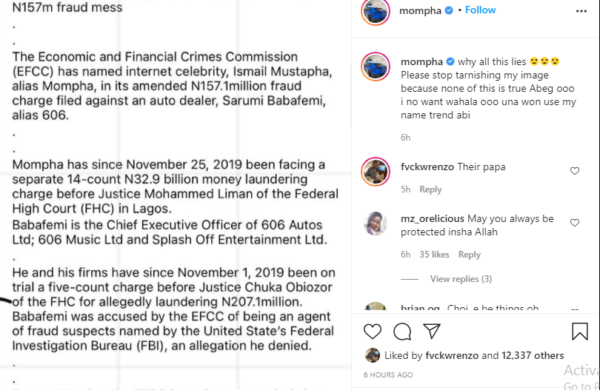Screen dimensions: 600x390
Task: Open mompha username in header
Action: point(420,11)
